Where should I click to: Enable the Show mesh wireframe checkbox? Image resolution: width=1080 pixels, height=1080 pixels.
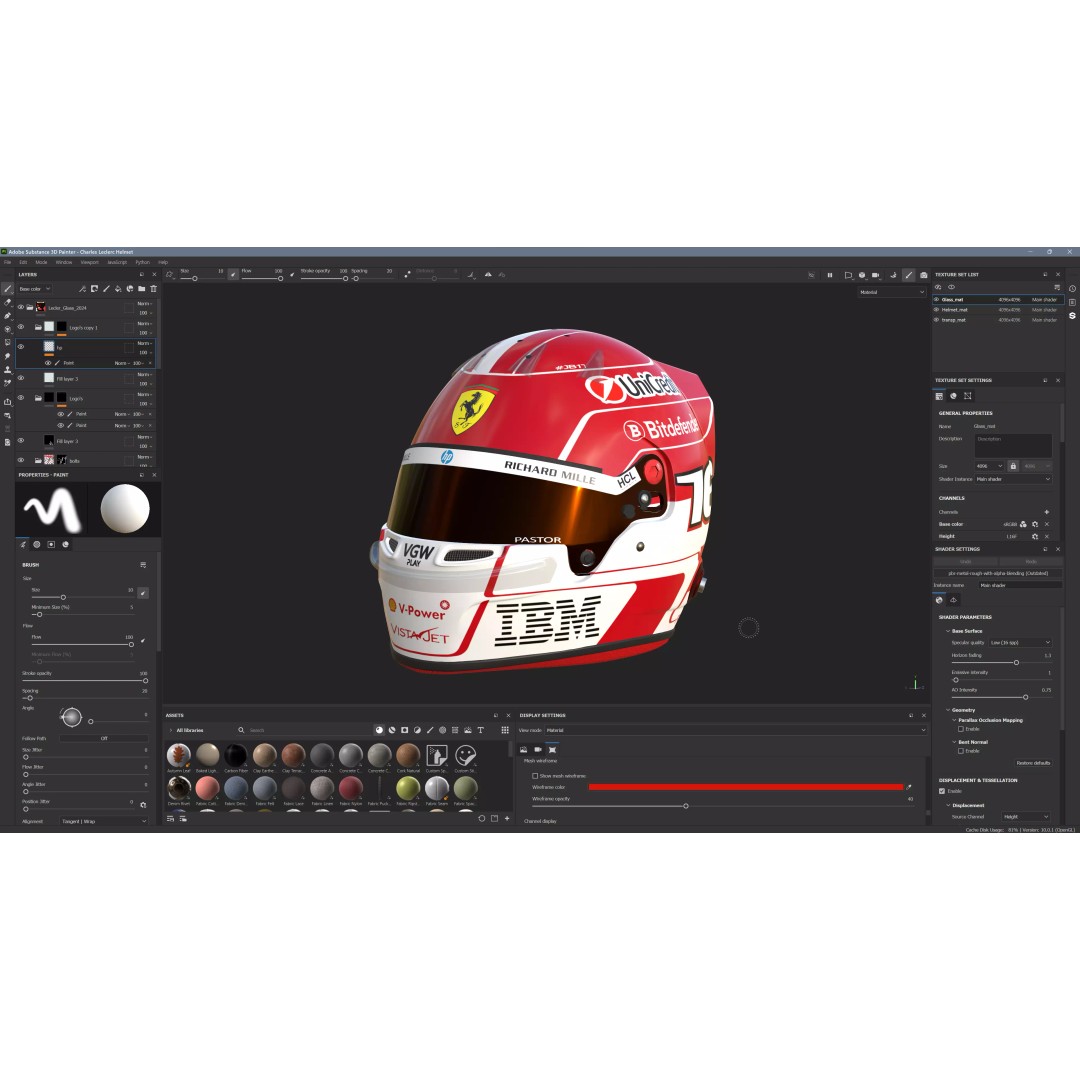point(536,775)
